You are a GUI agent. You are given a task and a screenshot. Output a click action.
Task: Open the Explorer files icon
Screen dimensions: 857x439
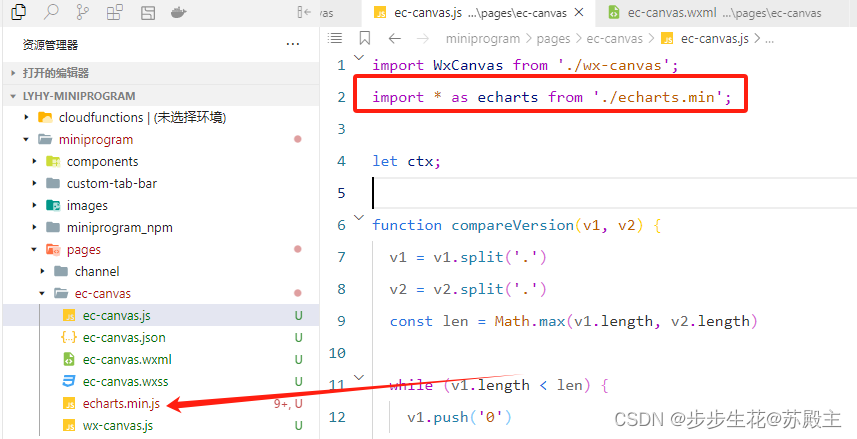19,11
